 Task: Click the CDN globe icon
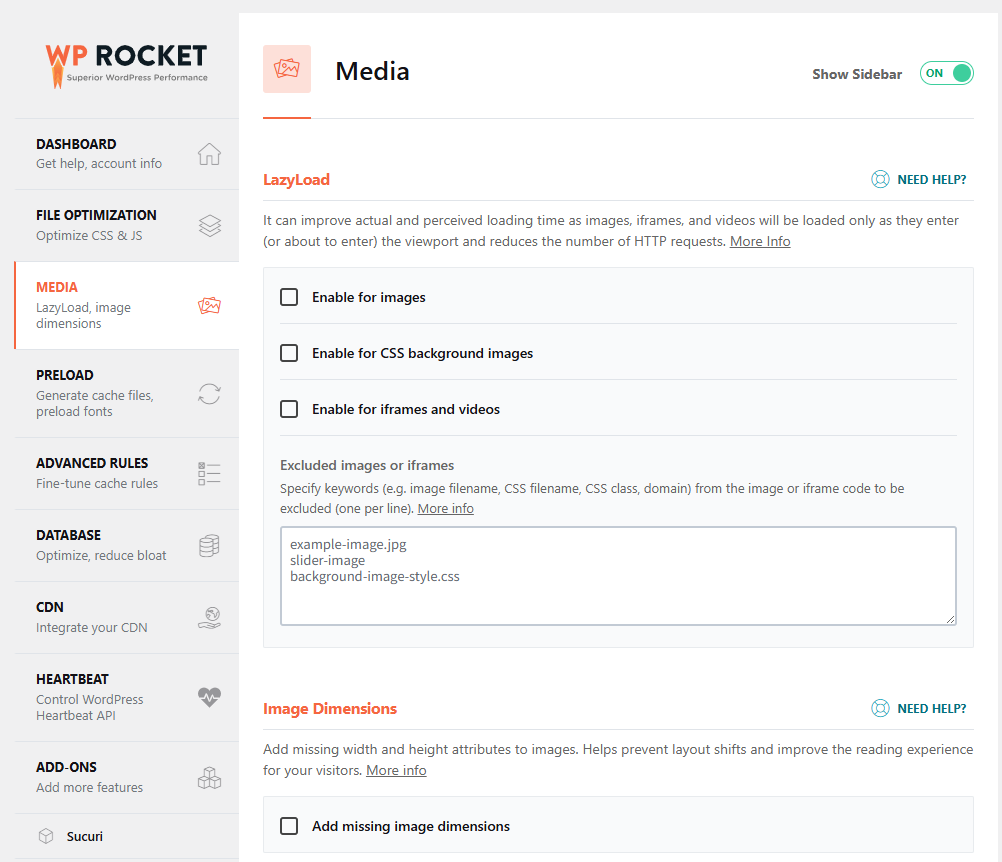click(x=209, y=618)
